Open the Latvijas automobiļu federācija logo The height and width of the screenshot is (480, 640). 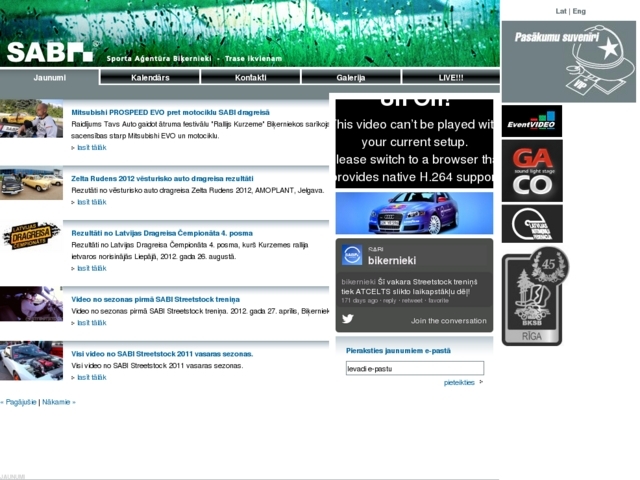tap(532, 224)
